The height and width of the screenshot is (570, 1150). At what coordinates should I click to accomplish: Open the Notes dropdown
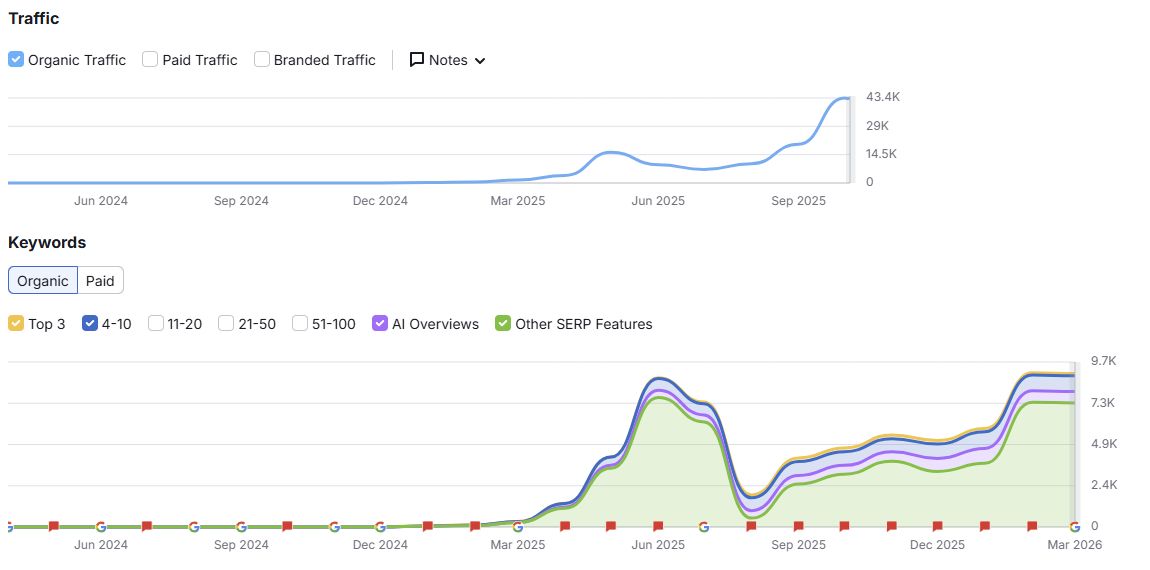pos(447,60)
